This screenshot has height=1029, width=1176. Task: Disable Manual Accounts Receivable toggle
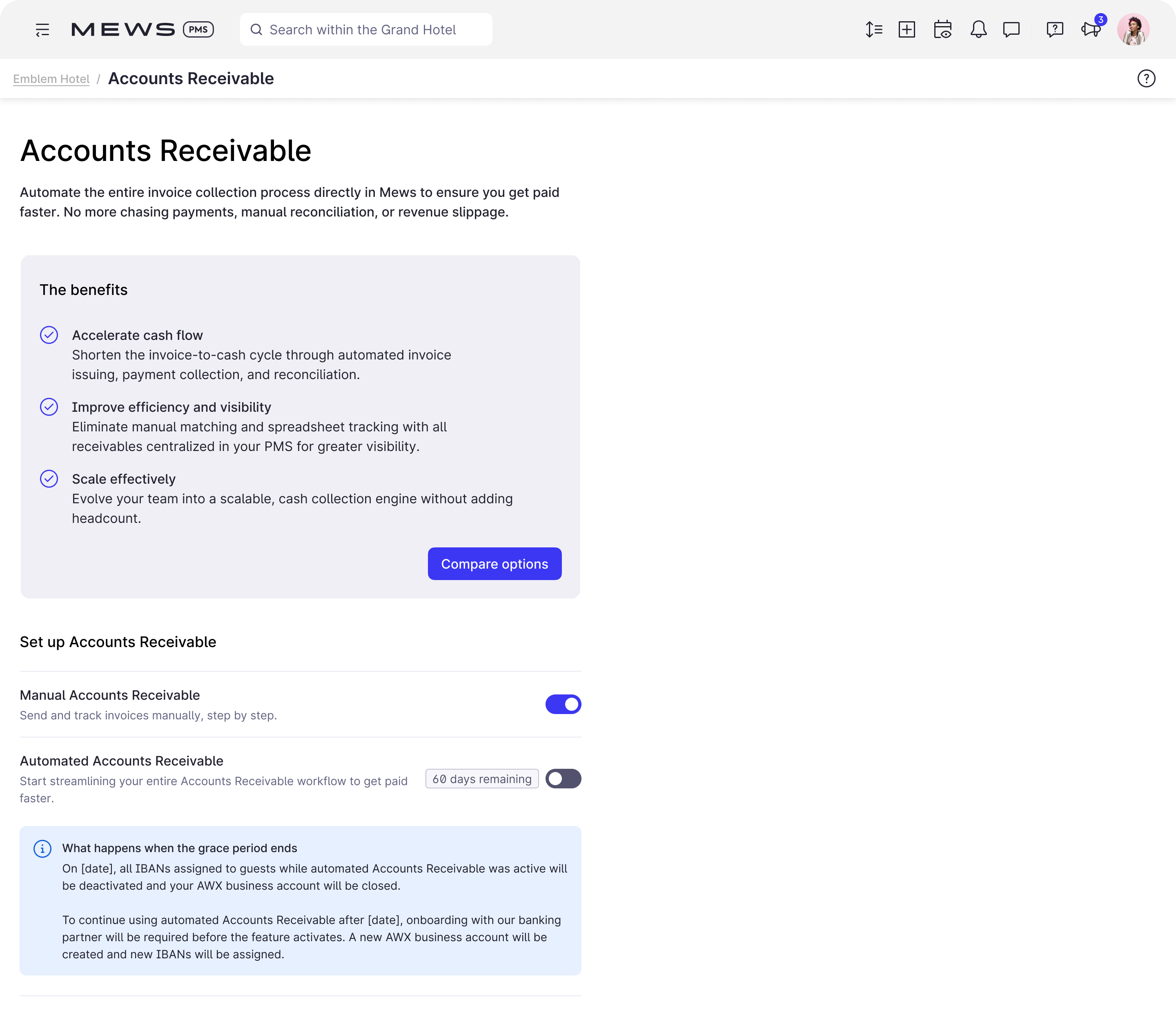click(x=563, y=704)
